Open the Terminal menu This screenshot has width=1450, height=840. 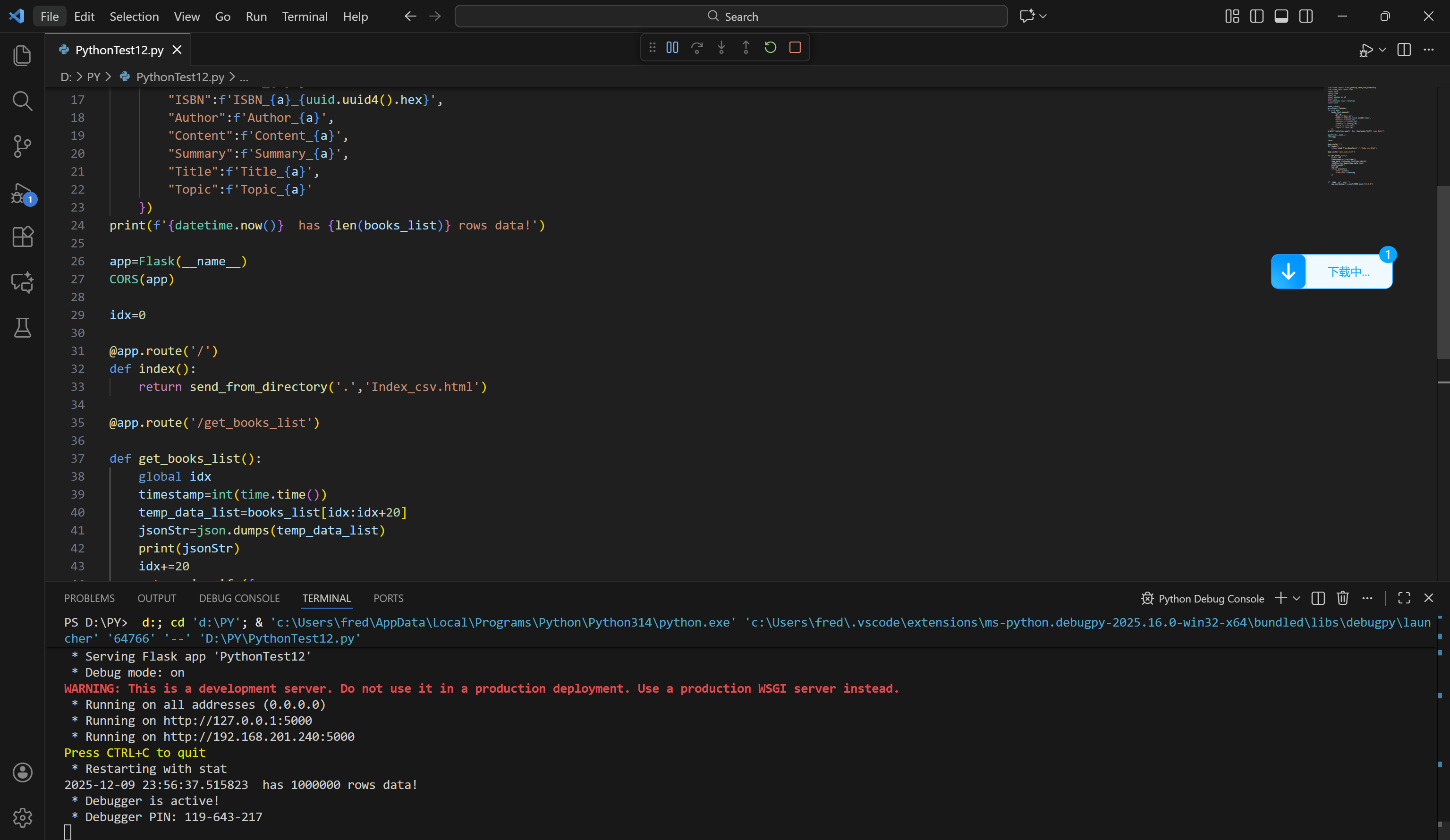click(305, 16)
